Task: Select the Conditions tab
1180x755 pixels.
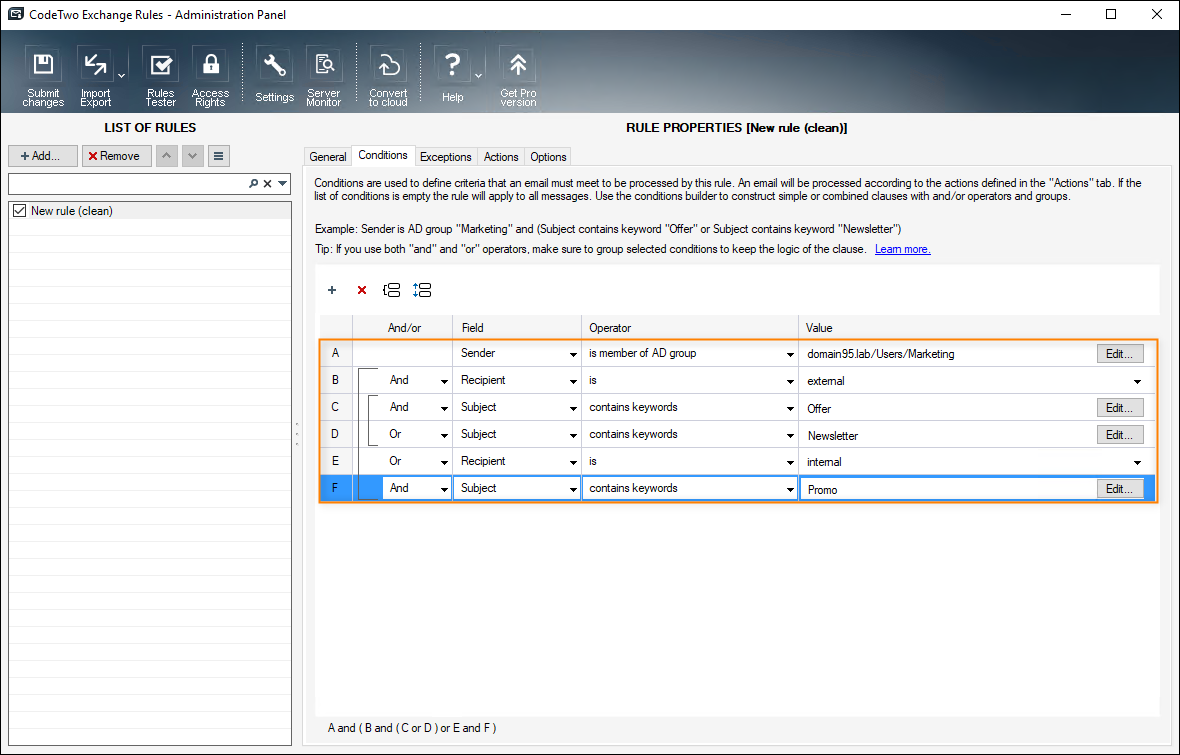Action: (x=383, y=155)
